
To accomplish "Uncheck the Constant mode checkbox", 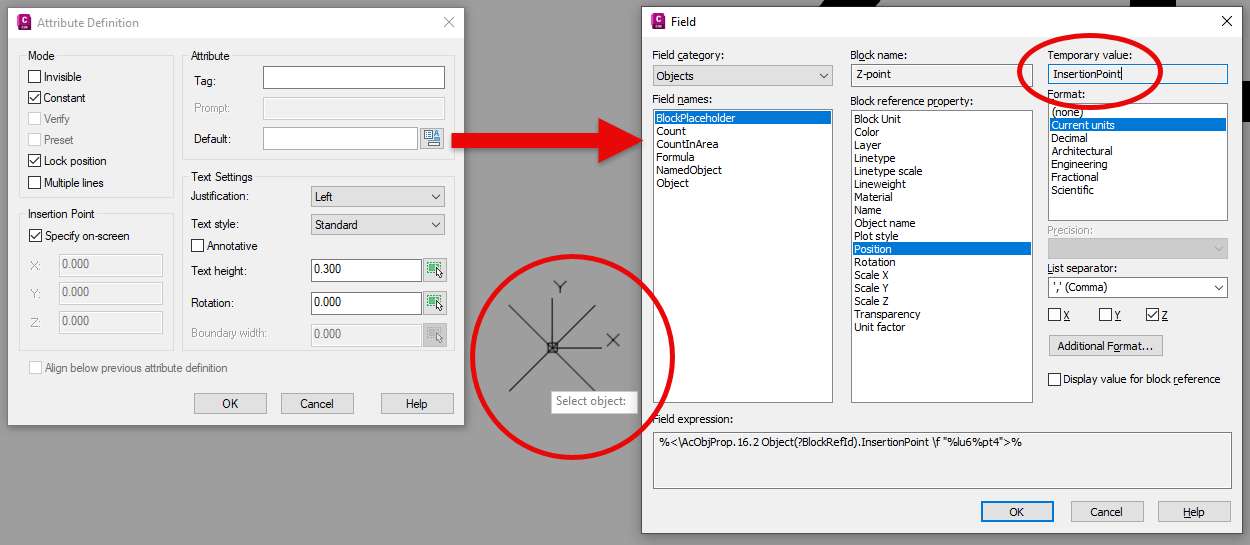I will pyautogui.click(x=35, y=98).
